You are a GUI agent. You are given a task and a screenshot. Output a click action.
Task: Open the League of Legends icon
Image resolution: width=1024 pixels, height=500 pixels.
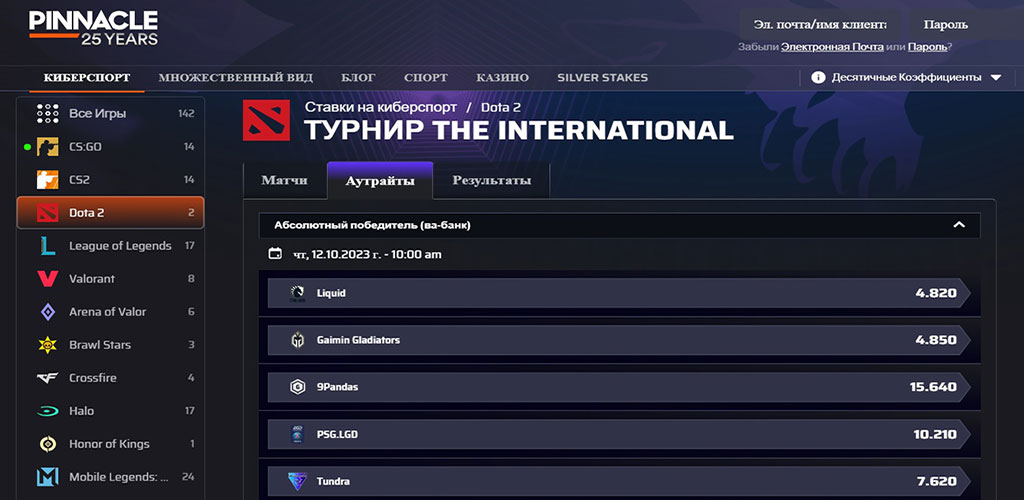48,245
